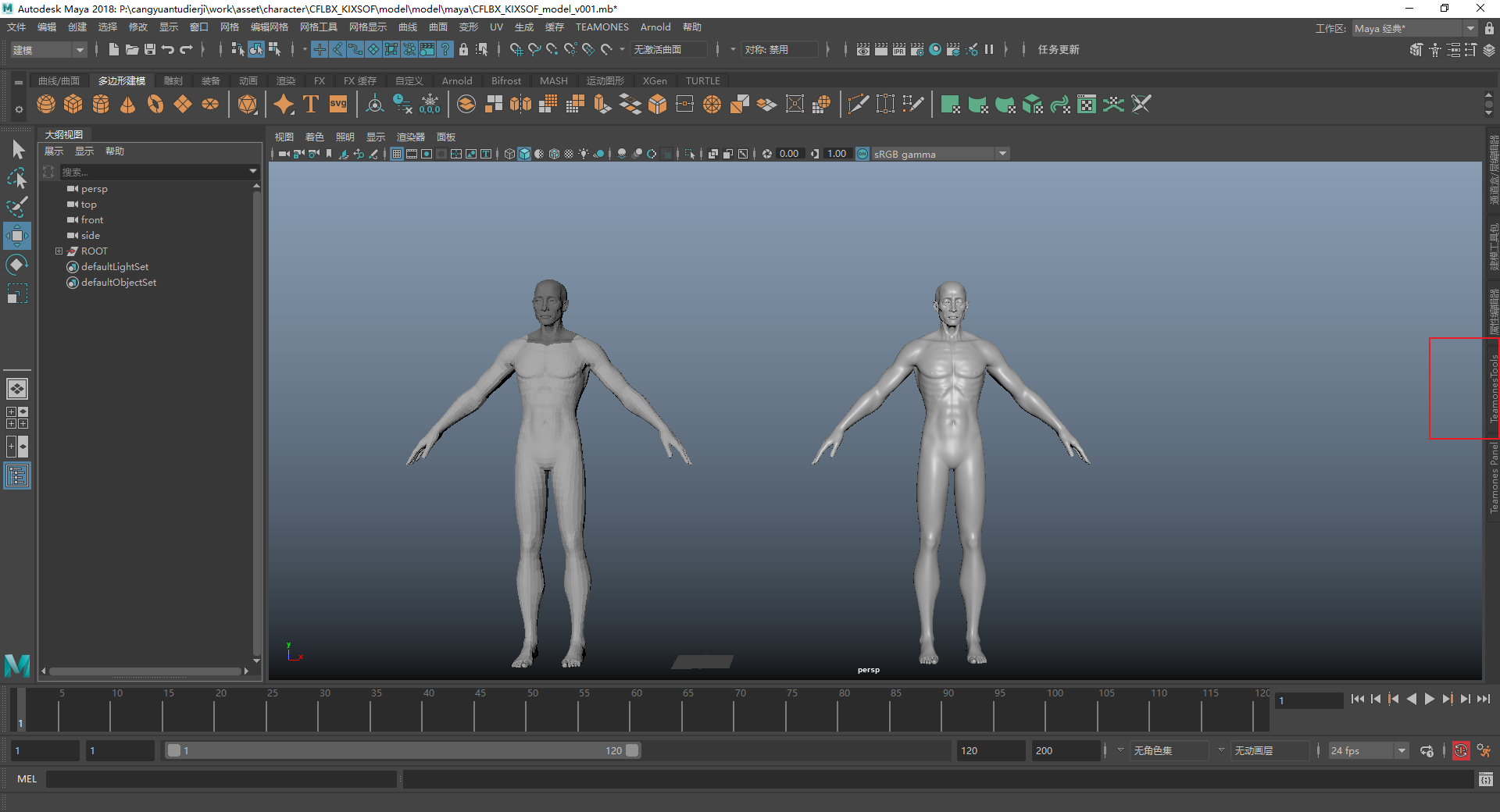Select the Lasso tool in left toolbox
Screen dimensions: 1500x812
pyautogui.click(x=17, y=178)
